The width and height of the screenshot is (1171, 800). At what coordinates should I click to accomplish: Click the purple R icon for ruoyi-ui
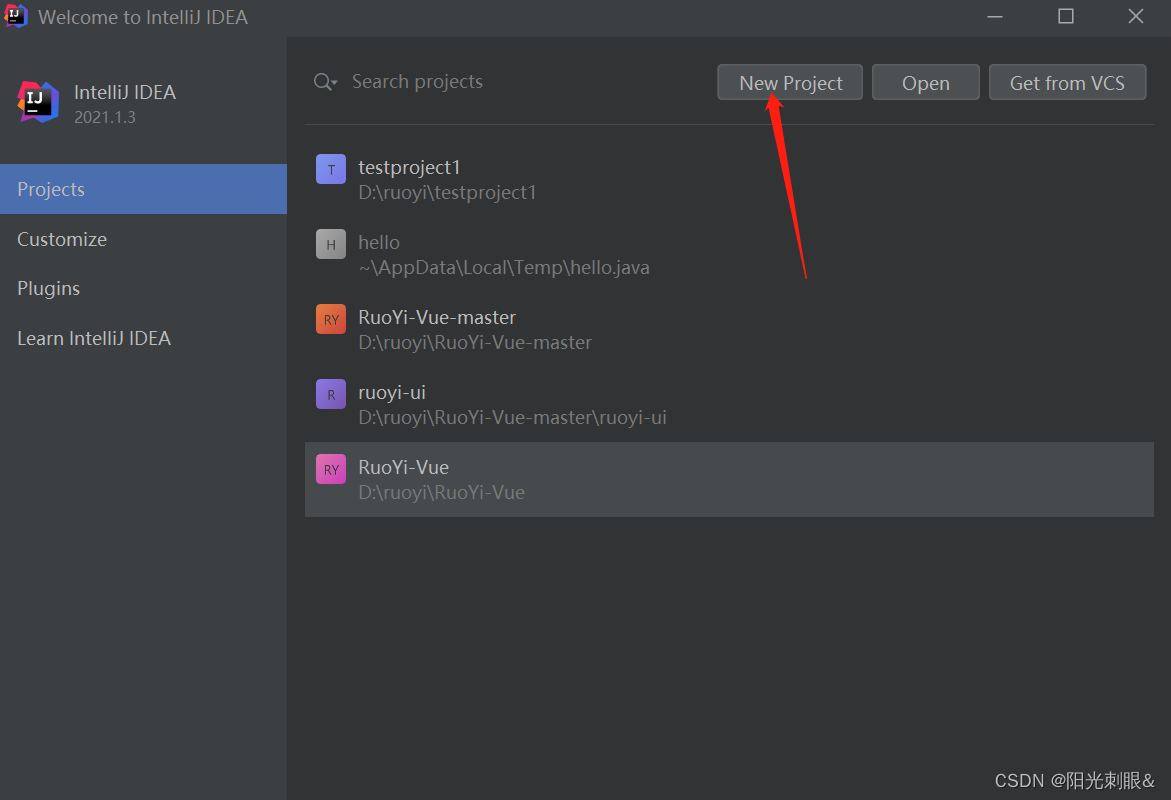point(331,394)
